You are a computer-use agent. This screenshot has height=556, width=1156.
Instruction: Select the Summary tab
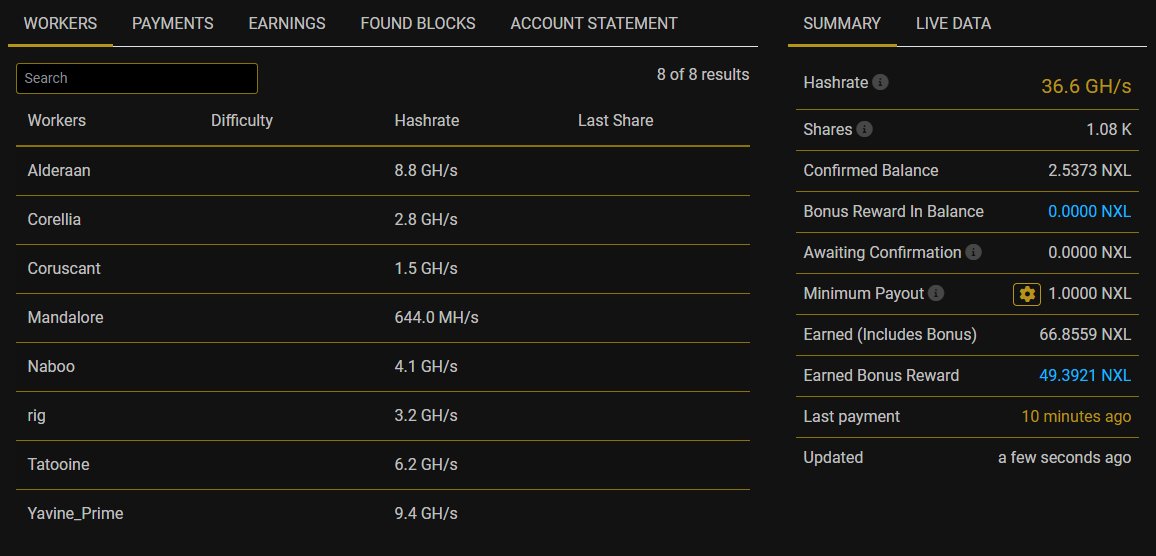coord(842,24)
